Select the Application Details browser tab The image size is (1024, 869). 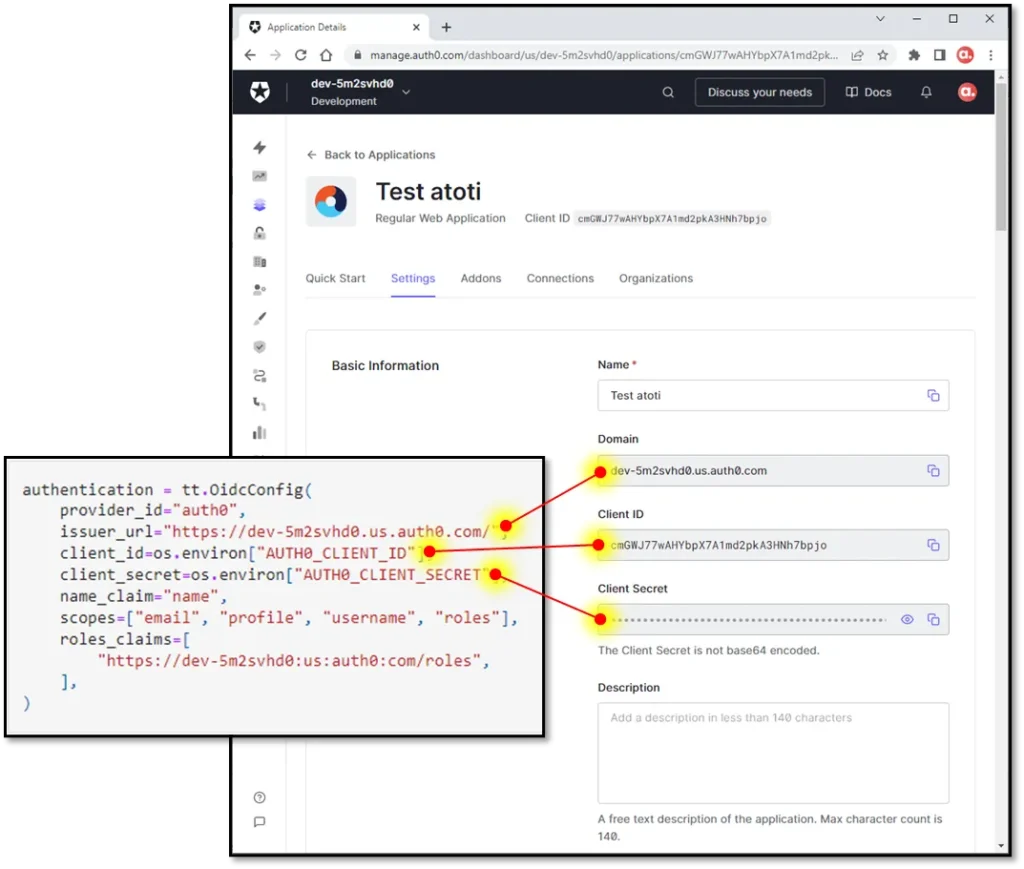pyautogui.click(x=333, y=27)
